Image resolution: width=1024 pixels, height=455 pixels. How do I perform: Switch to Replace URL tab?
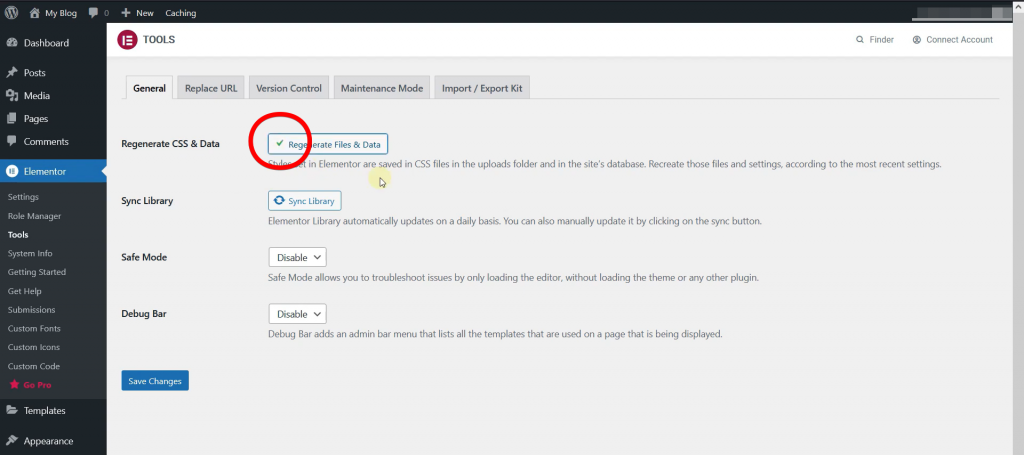(x=210, y=88)
